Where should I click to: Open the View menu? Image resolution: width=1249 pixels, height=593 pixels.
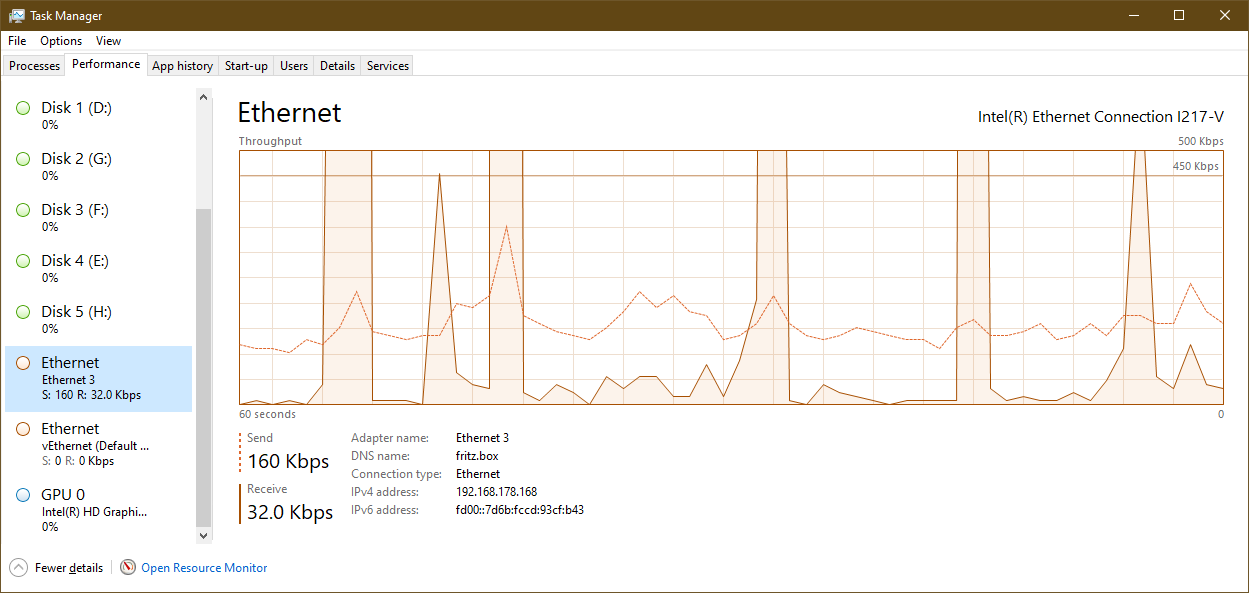pos(108,41)
